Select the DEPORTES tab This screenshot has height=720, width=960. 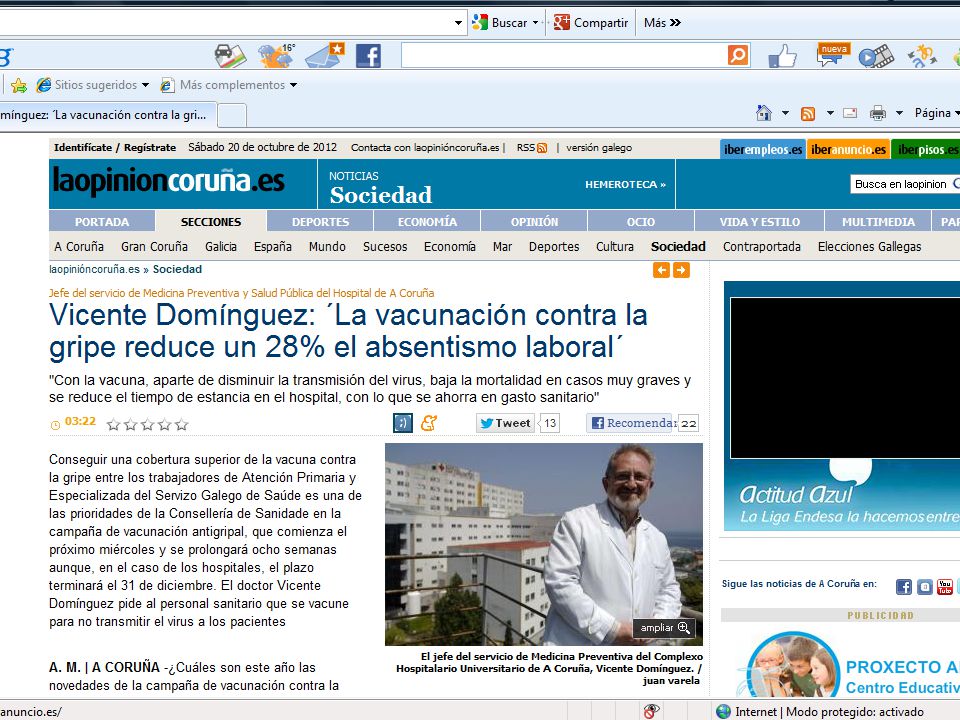[320, 221]
